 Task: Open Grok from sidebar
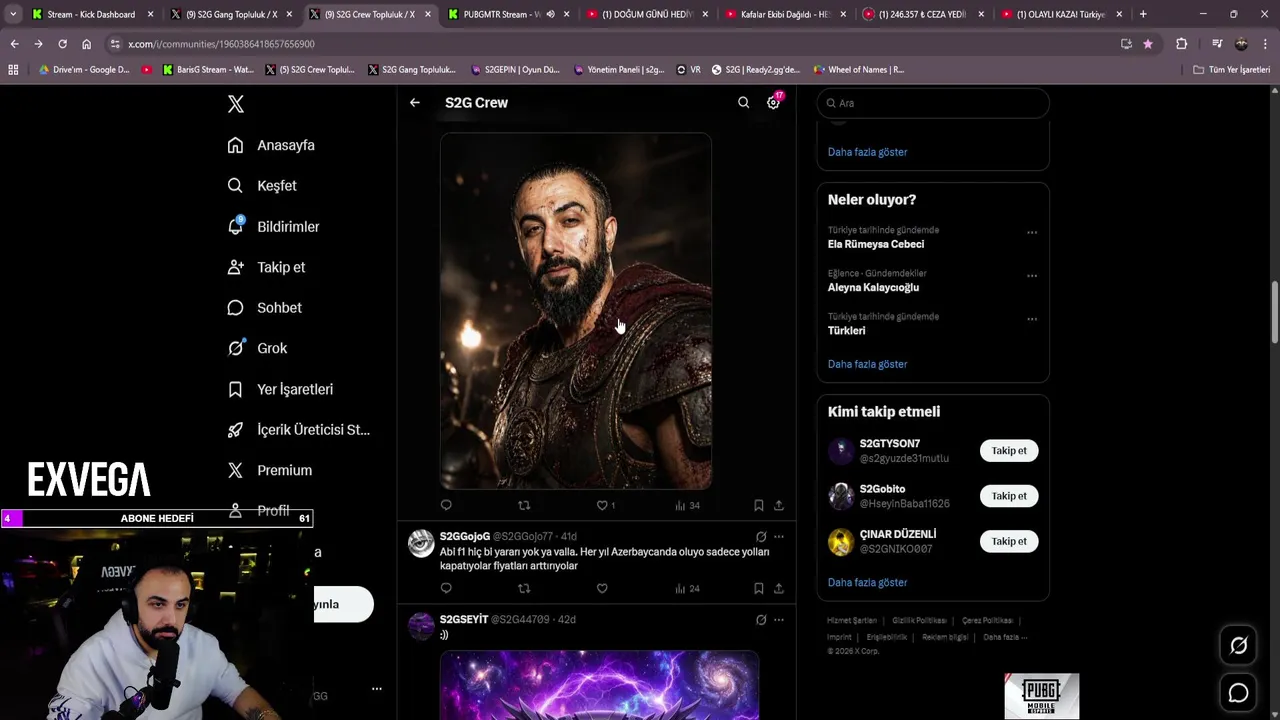click(x=257, y=348)
